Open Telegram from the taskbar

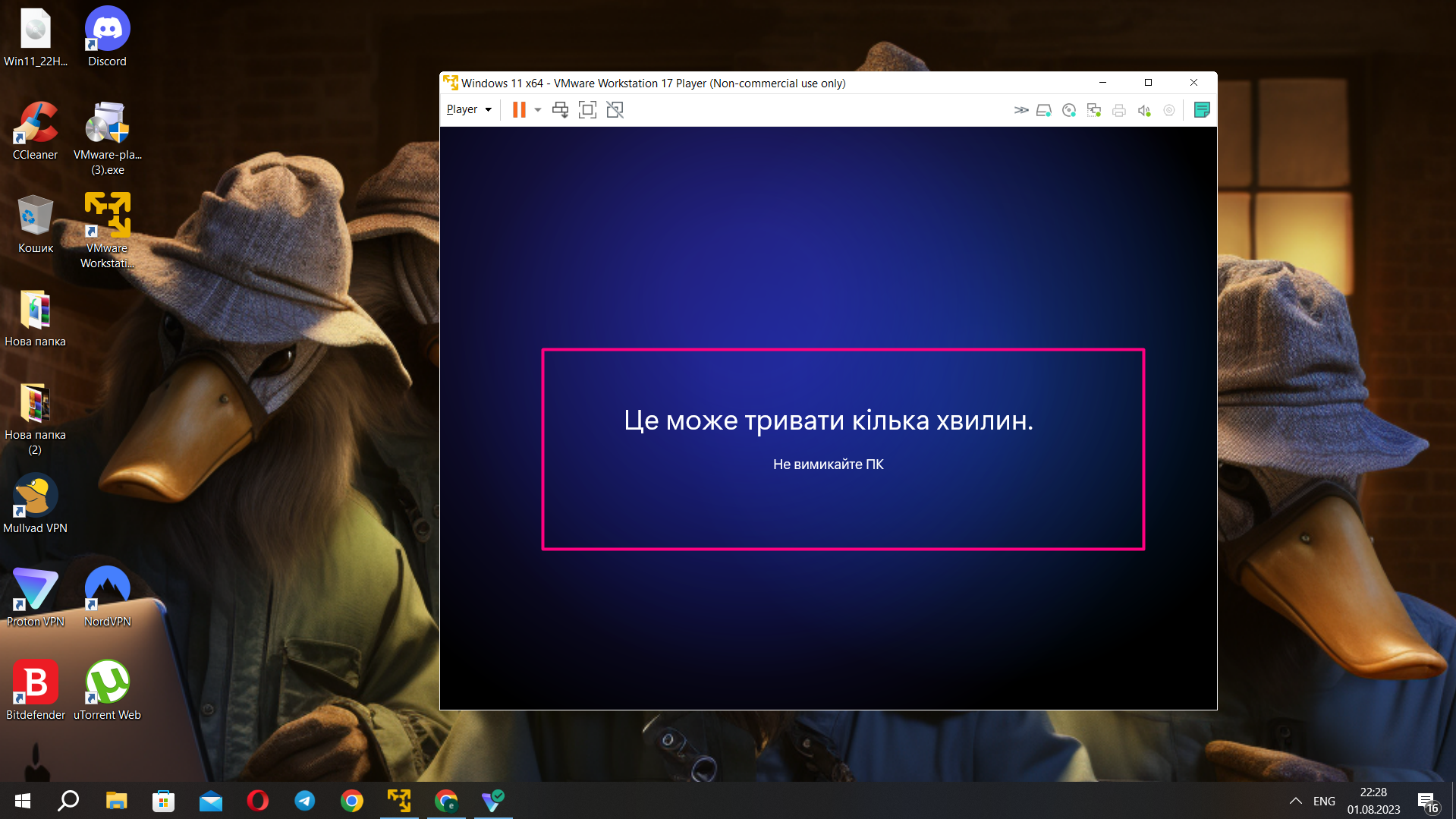tap(305, 801)
